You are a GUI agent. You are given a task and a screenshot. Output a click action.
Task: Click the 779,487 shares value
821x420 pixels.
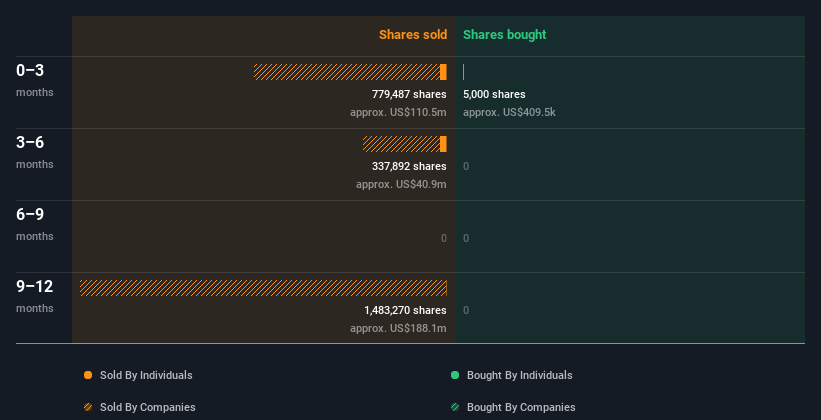click(x=409, y=94)
